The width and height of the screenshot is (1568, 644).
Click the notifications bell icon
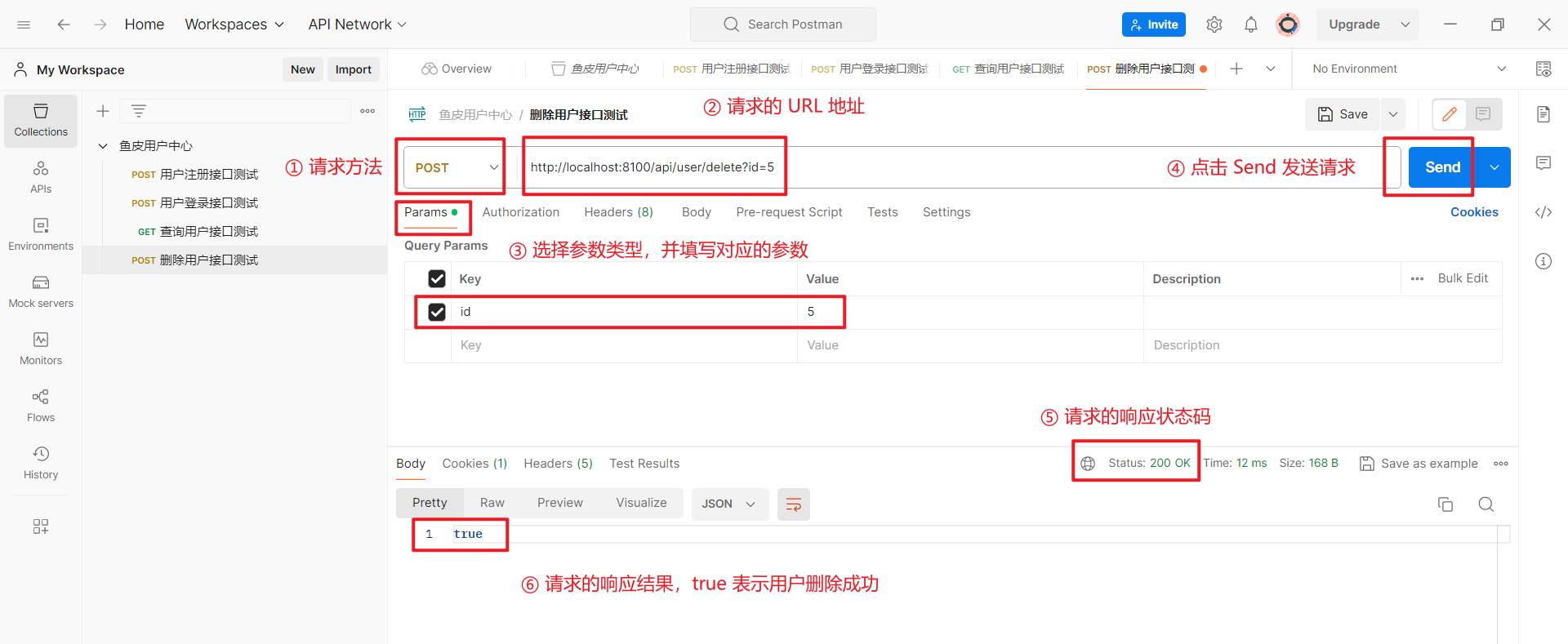[x=1250, y=24]
